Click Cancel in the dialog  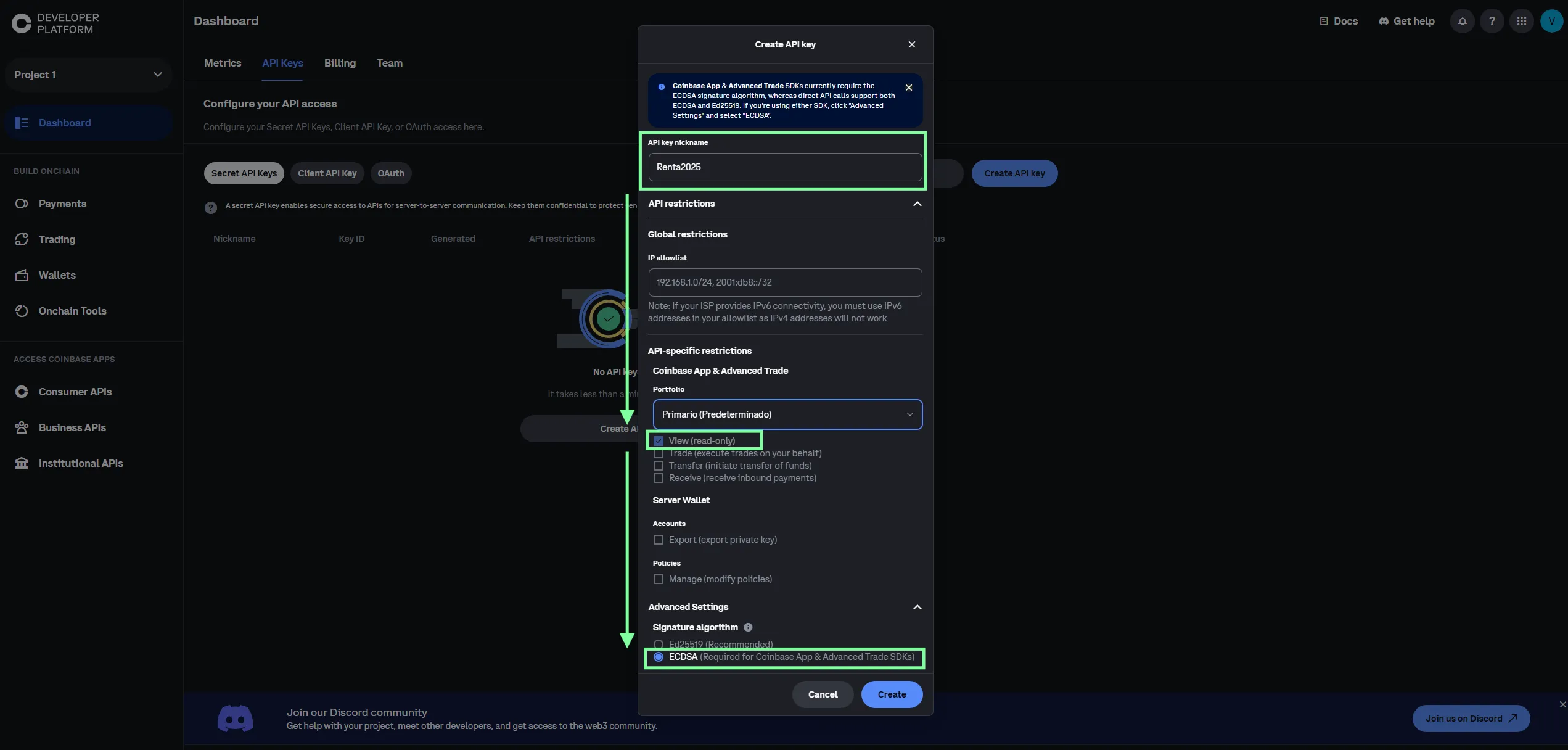823,694
